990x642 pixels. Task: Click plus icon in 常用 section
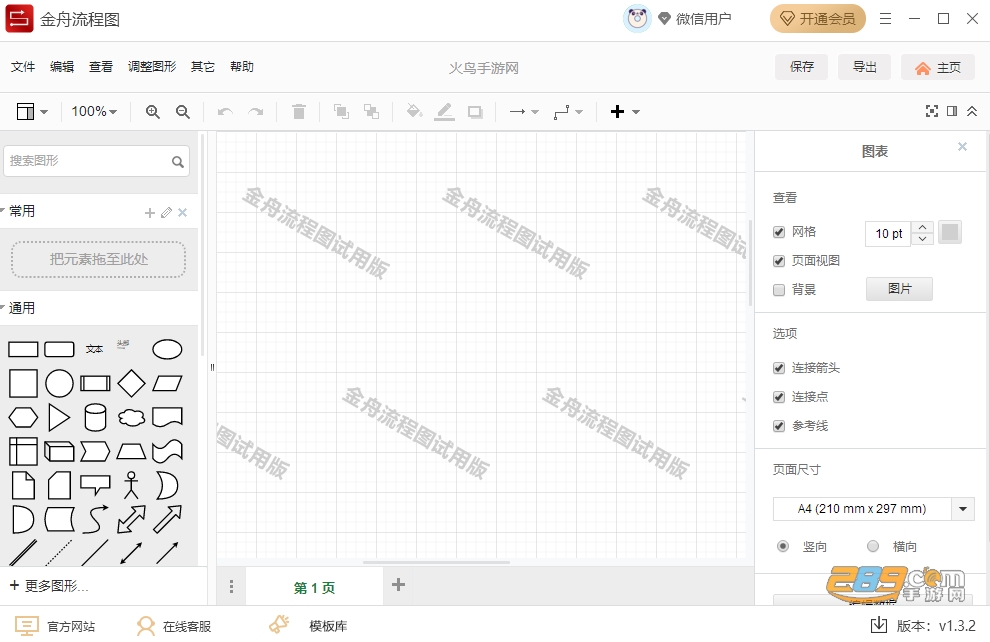[150, 213]
